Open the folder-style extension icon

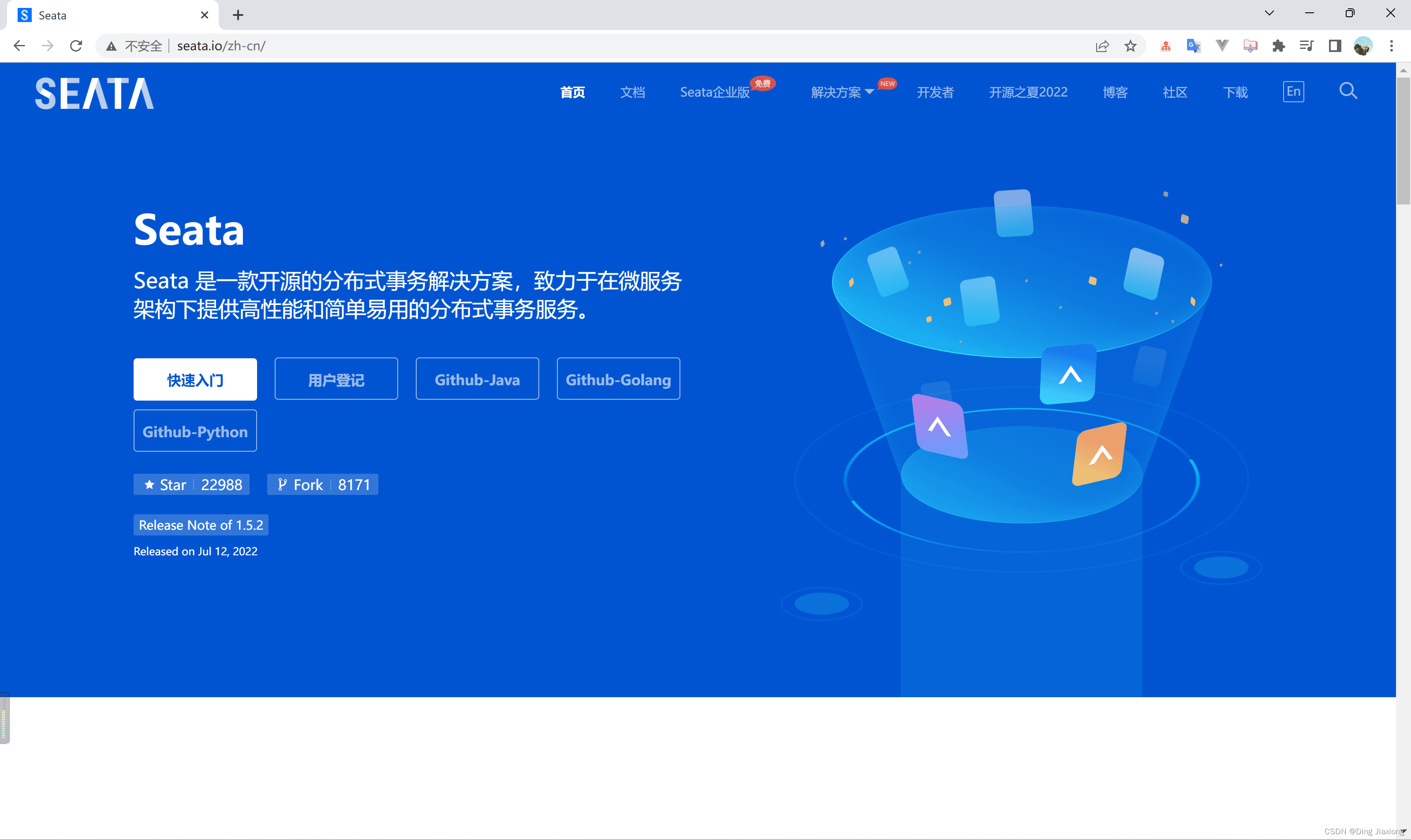pos(1250,46)
